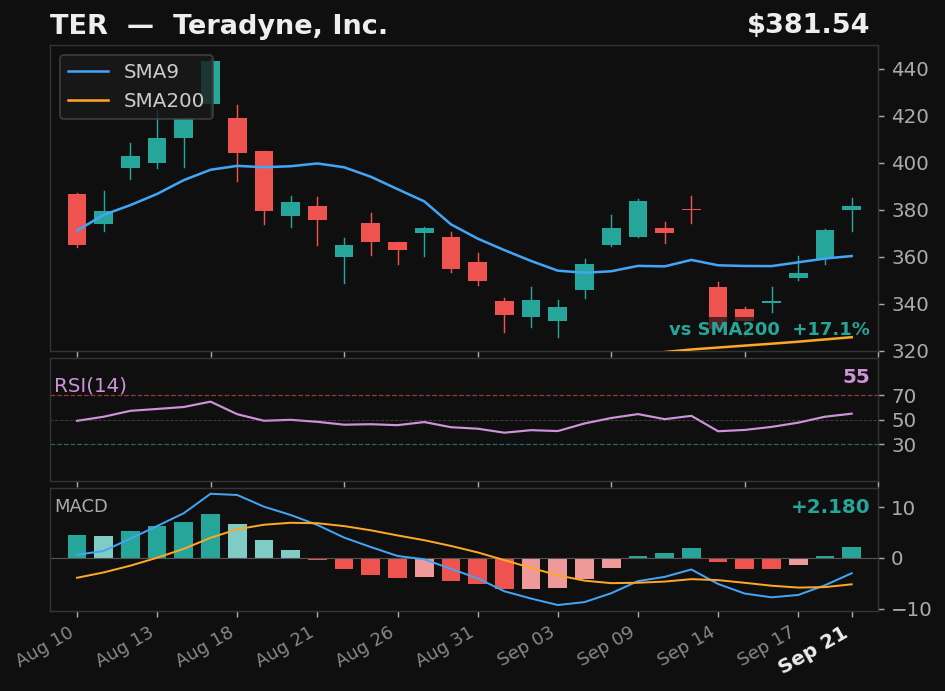Click the 440 price axis label
Viewport: 945px width, 691px height.
[x=910, y=69]
